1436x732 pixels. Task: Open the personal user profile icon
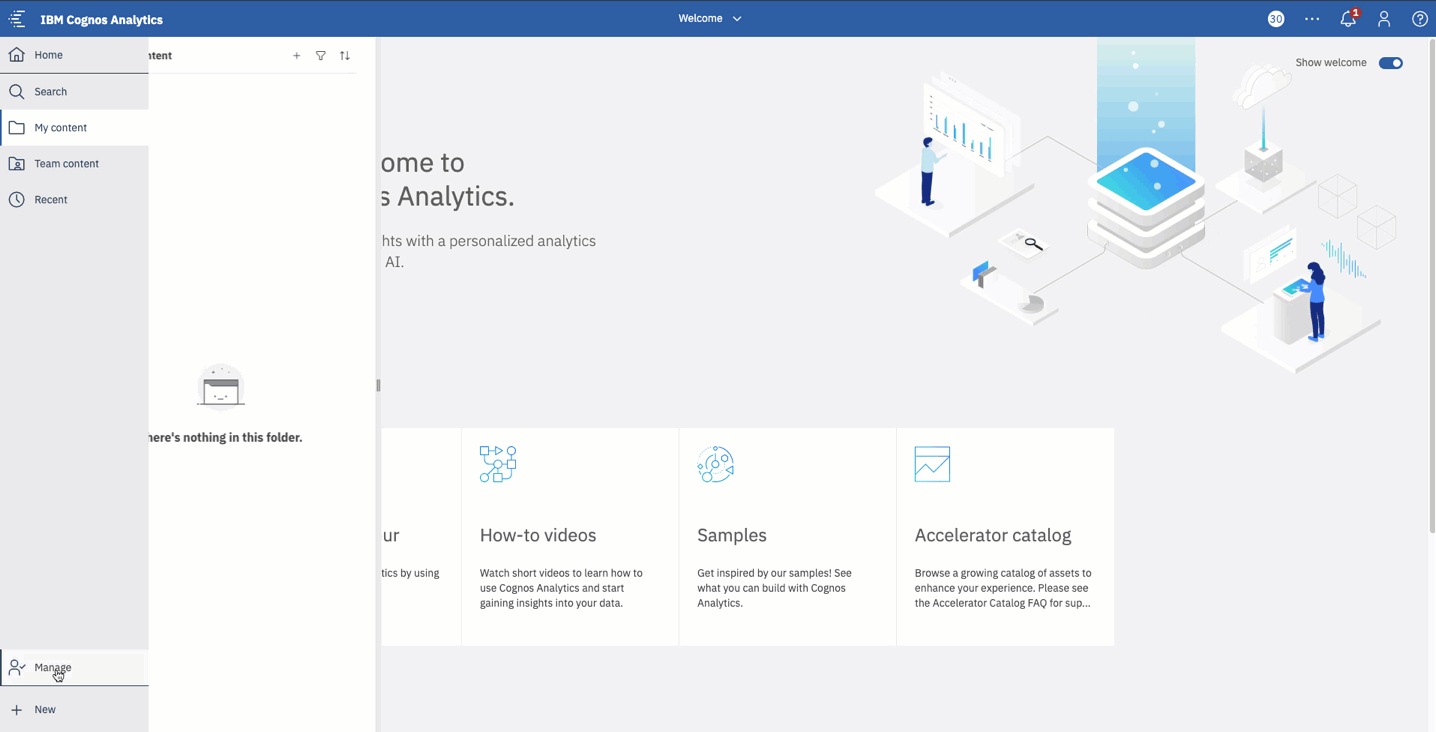1384,19
